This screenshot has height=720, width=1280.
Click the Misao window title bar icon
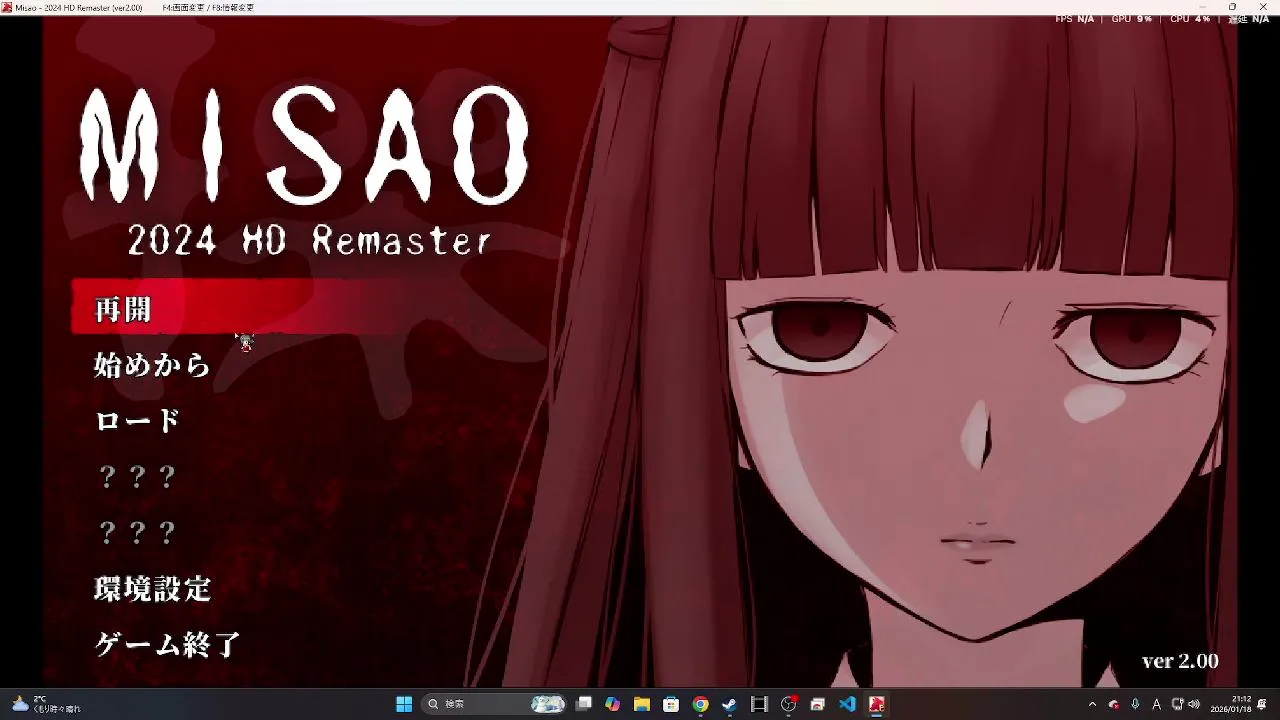[7, 7]
